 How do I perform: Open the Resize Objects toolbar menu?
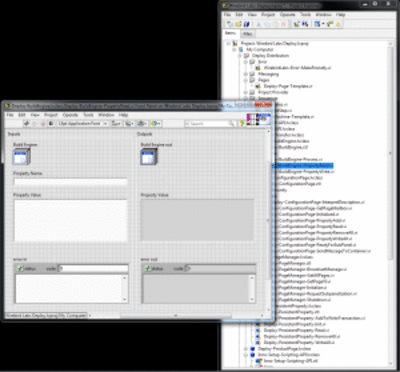coord(142,124)
